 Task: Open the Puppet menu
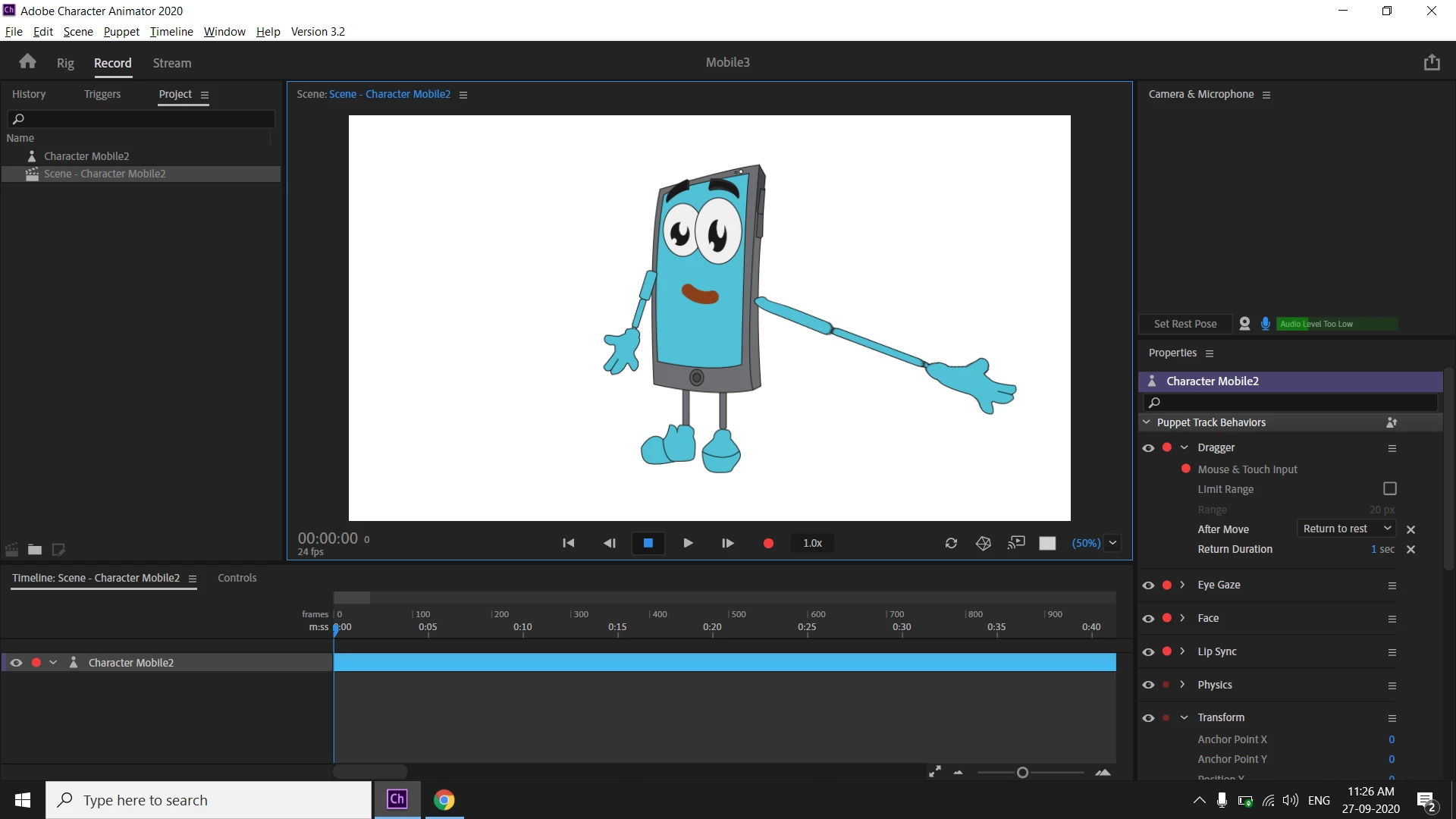coord(121,31)
